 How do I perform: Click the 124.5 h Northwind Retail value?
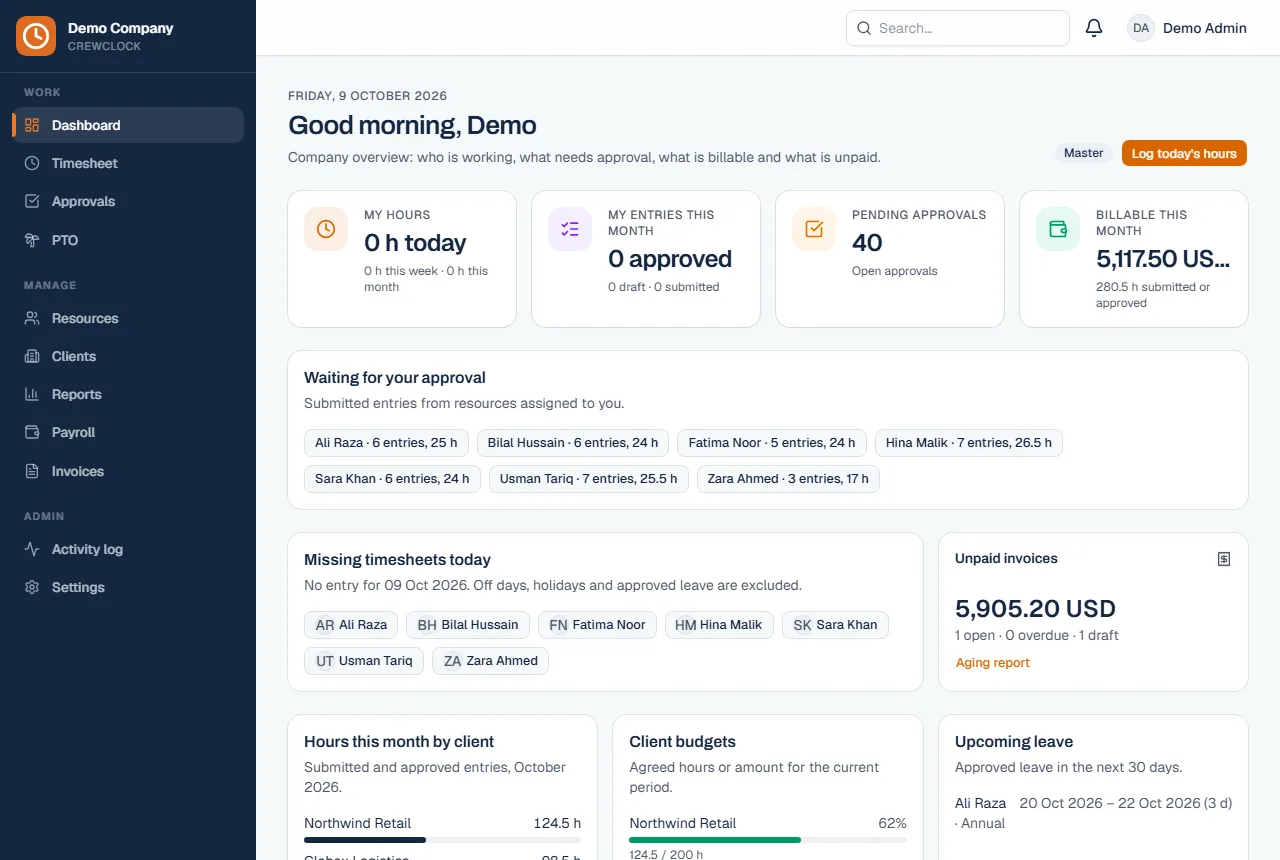coord(557,823)
